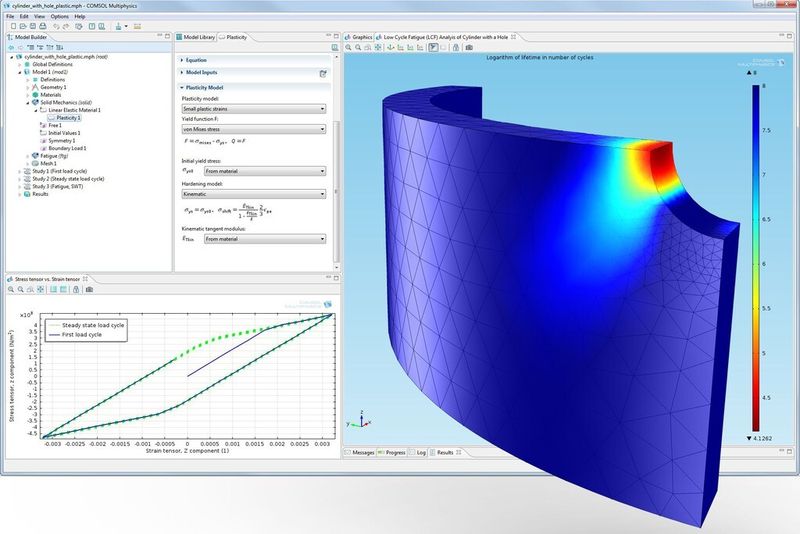The image size is (800, 534).
Task: Zoom out on Stress vs. Strain plot
Action: click(20, 290)
